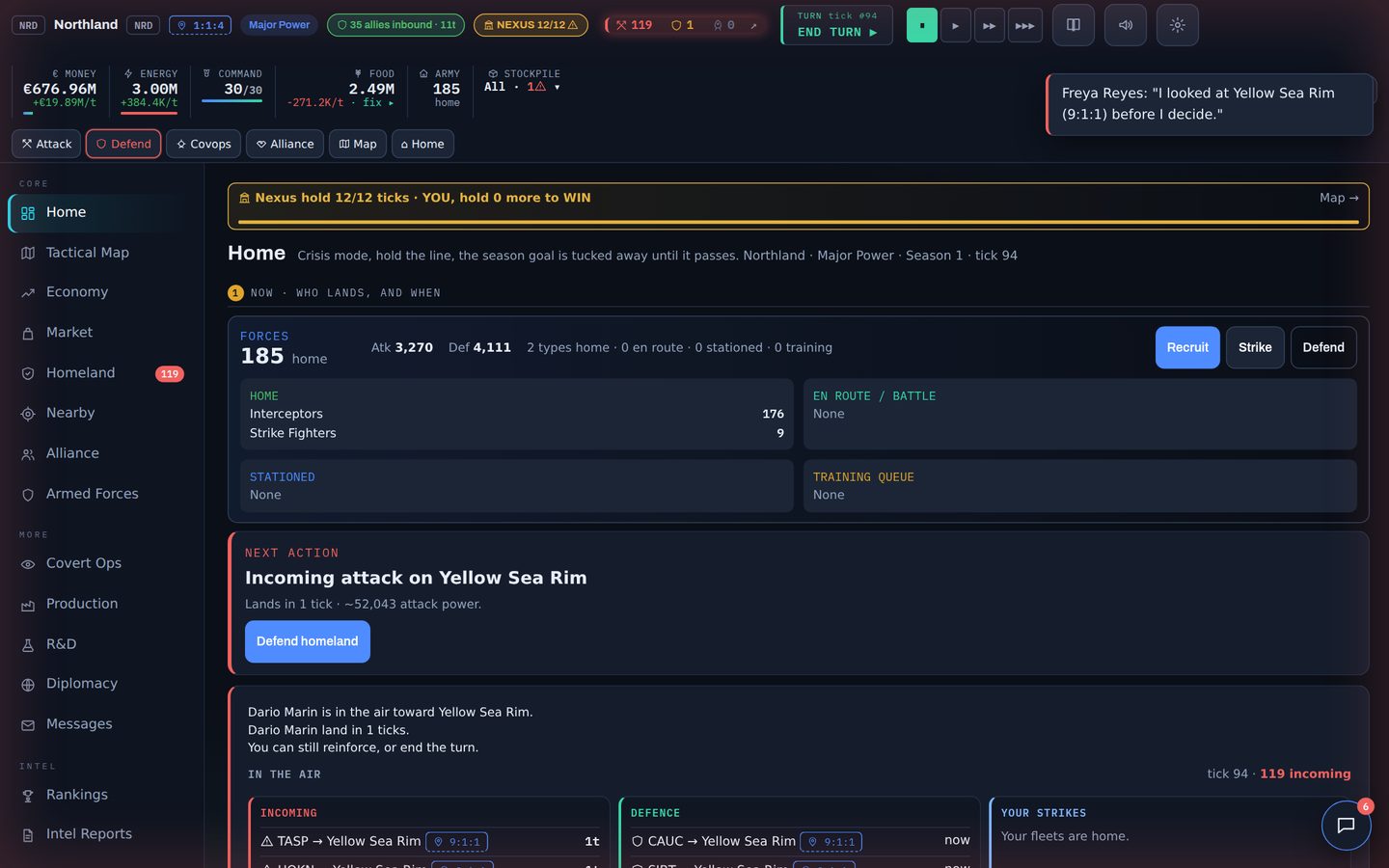Open the Stockpile All dropdown
Screen dimensions: 1389x868
click(522, 87)
